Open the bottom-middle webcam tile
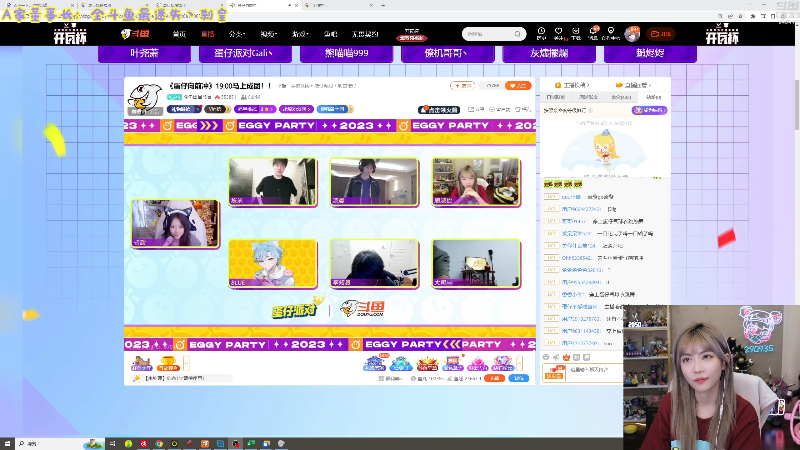 [374, 264]
